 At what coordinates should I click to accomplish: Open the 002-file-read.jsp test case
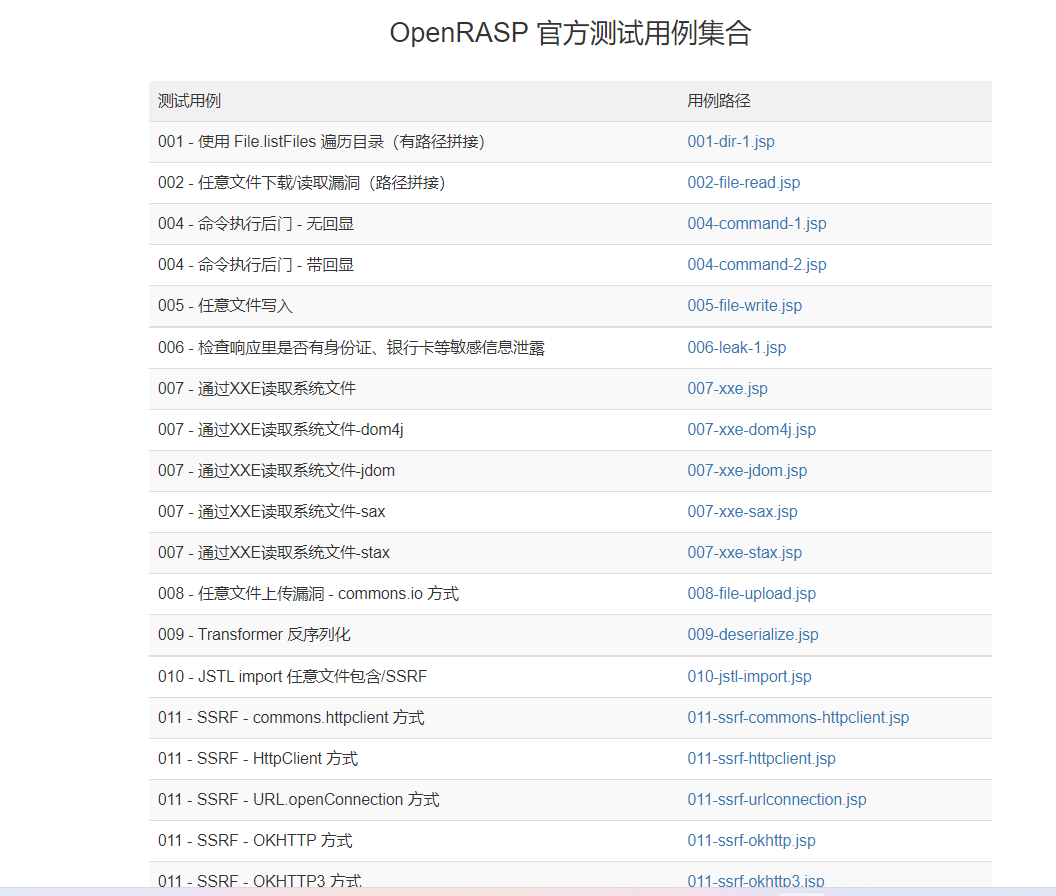(x=743, y=183)
